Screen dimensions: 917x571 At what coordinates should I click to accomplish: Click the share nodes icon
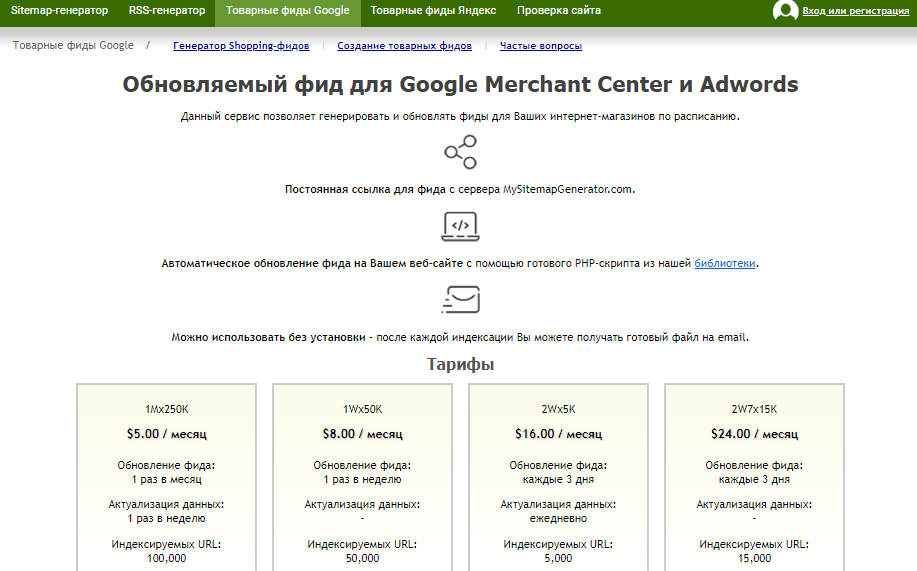[460, 153]
